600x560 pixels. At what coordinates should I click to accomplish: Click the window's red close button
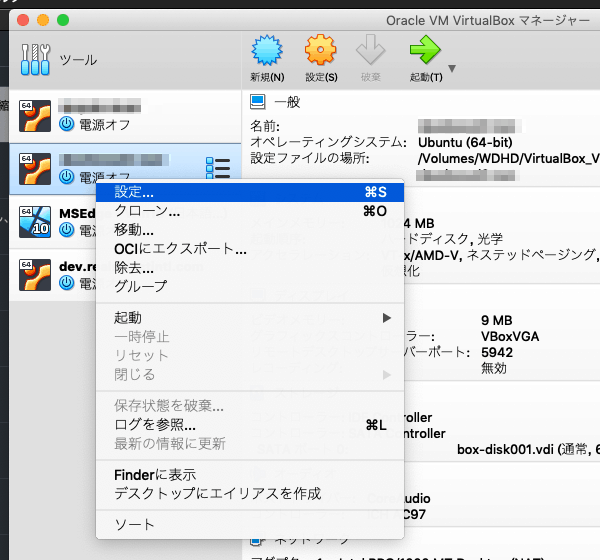23,20
